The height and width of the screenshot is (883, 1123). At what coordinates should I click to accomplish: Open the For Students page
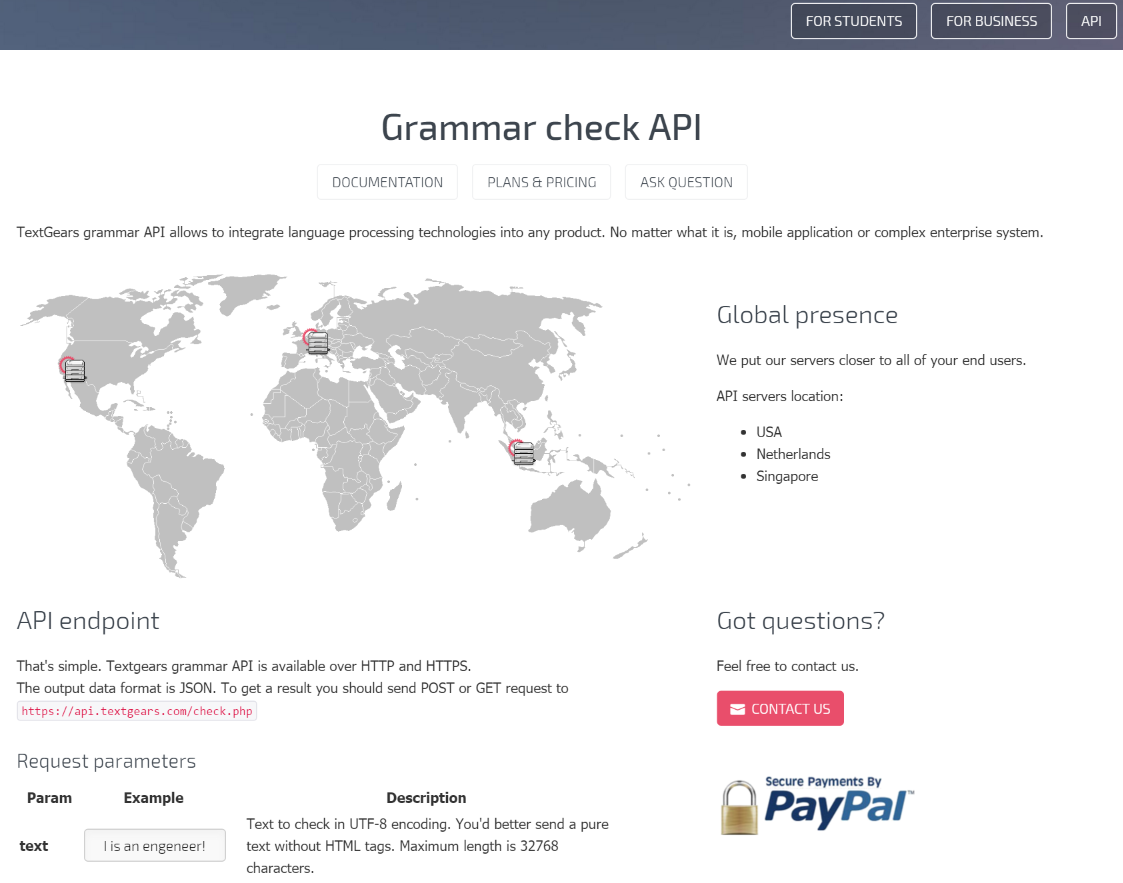(x=854, y=21)
